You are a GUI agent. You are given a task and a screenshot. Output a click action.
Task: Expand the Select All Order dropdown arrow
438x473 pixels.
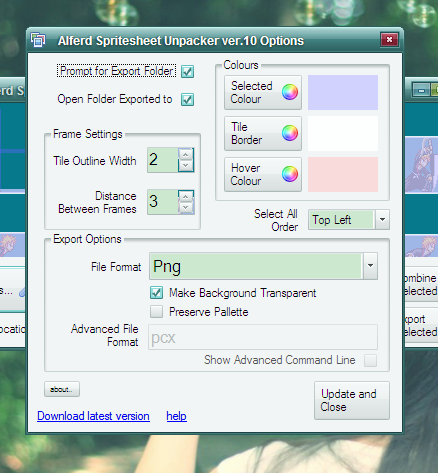click(x=382, y=219)
